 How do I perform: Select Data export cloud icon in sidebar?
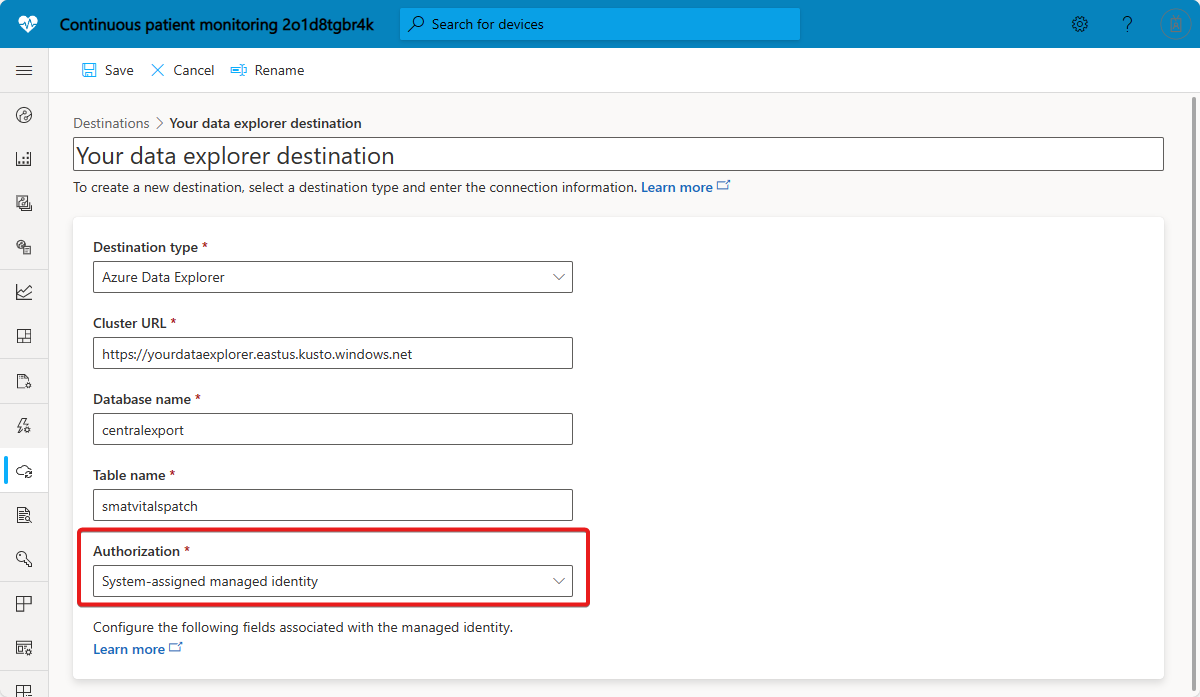(x=24, y=470)
